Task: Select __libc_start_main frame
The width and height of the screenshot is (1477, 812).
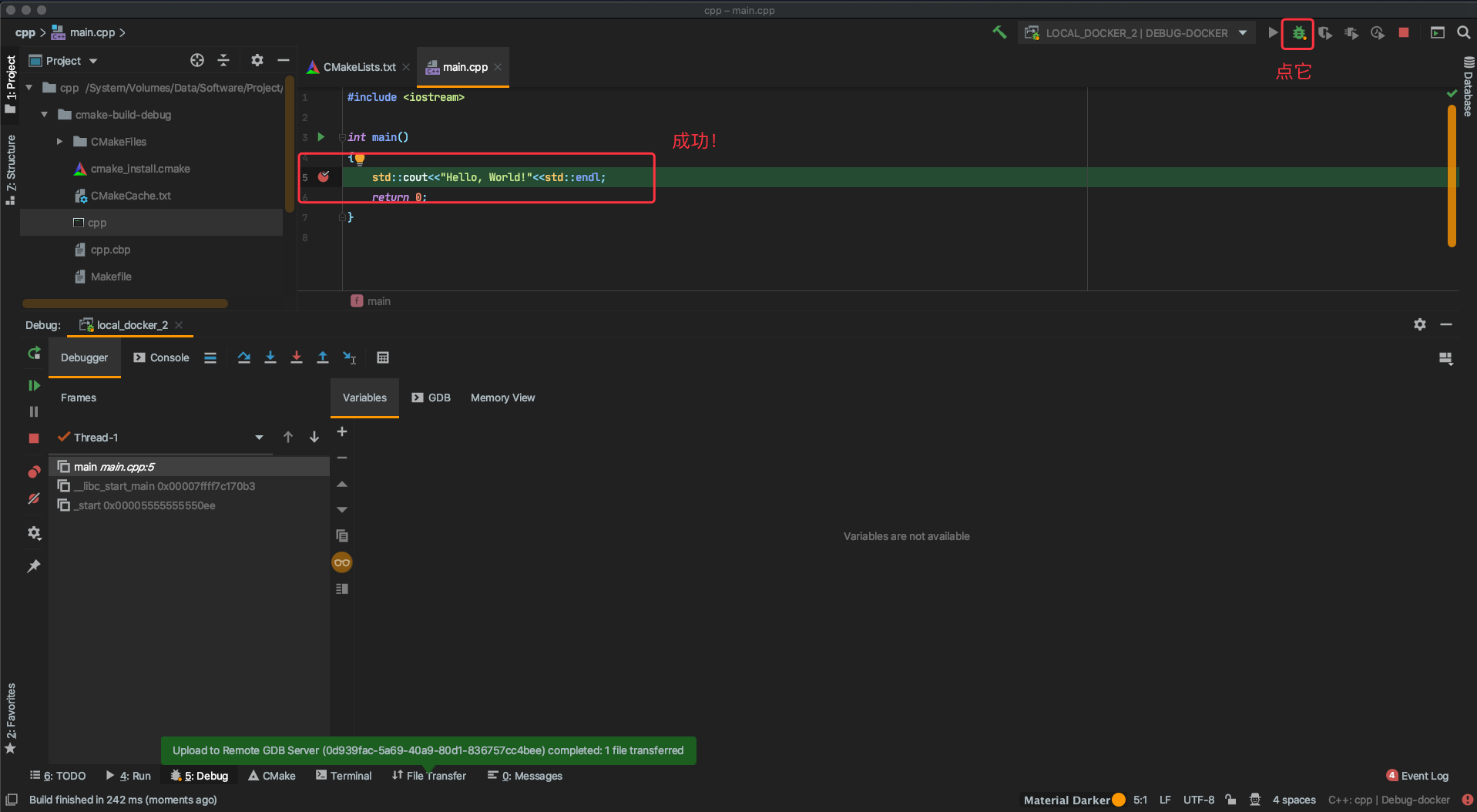Action: (x=190, y=486)
